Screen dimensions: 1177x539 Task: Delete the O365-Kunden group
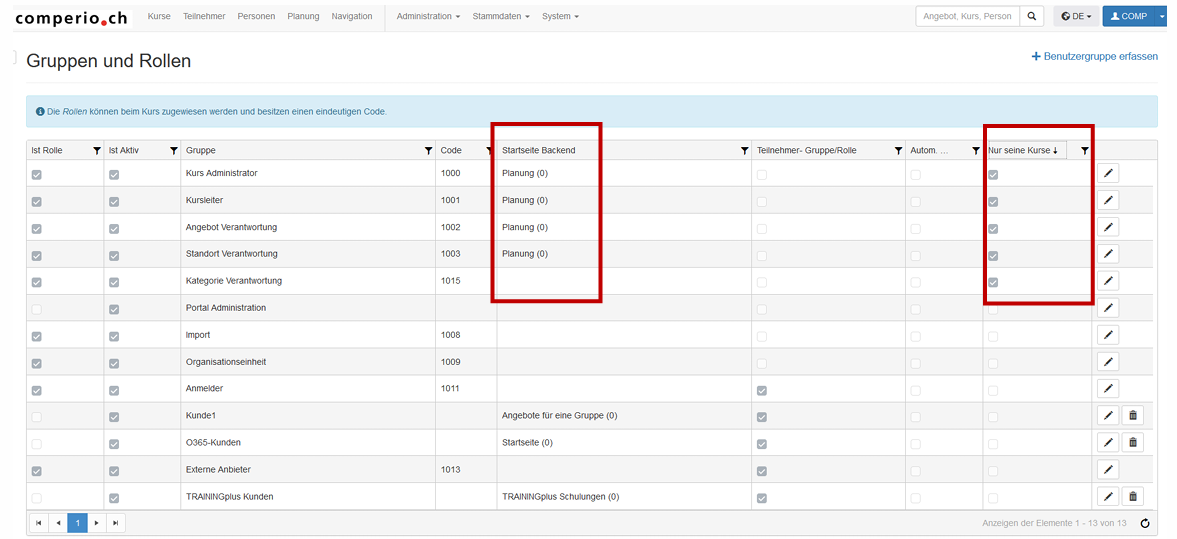tap(1133, 442)
